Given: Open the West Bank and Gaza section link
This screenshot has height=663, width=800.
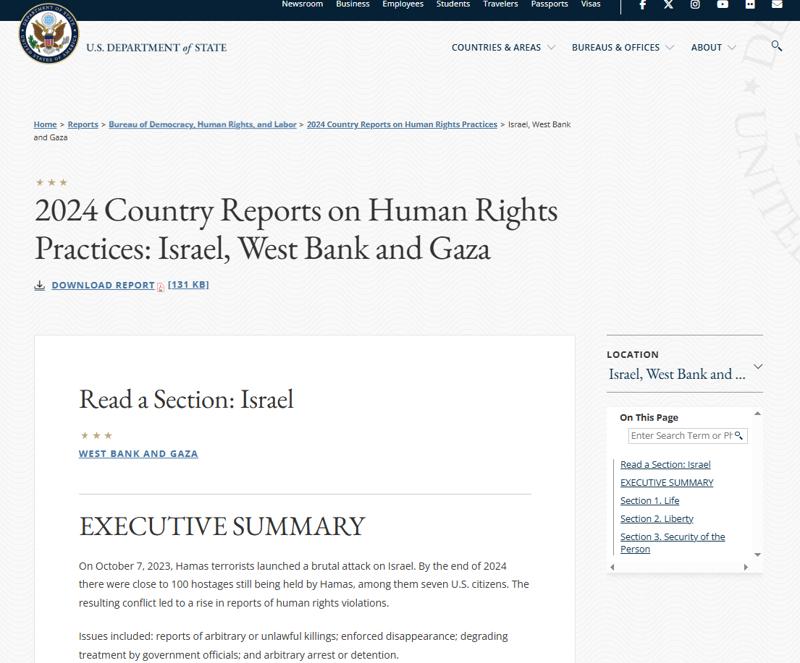Looking at the screenshot, I should click(138, 454).
